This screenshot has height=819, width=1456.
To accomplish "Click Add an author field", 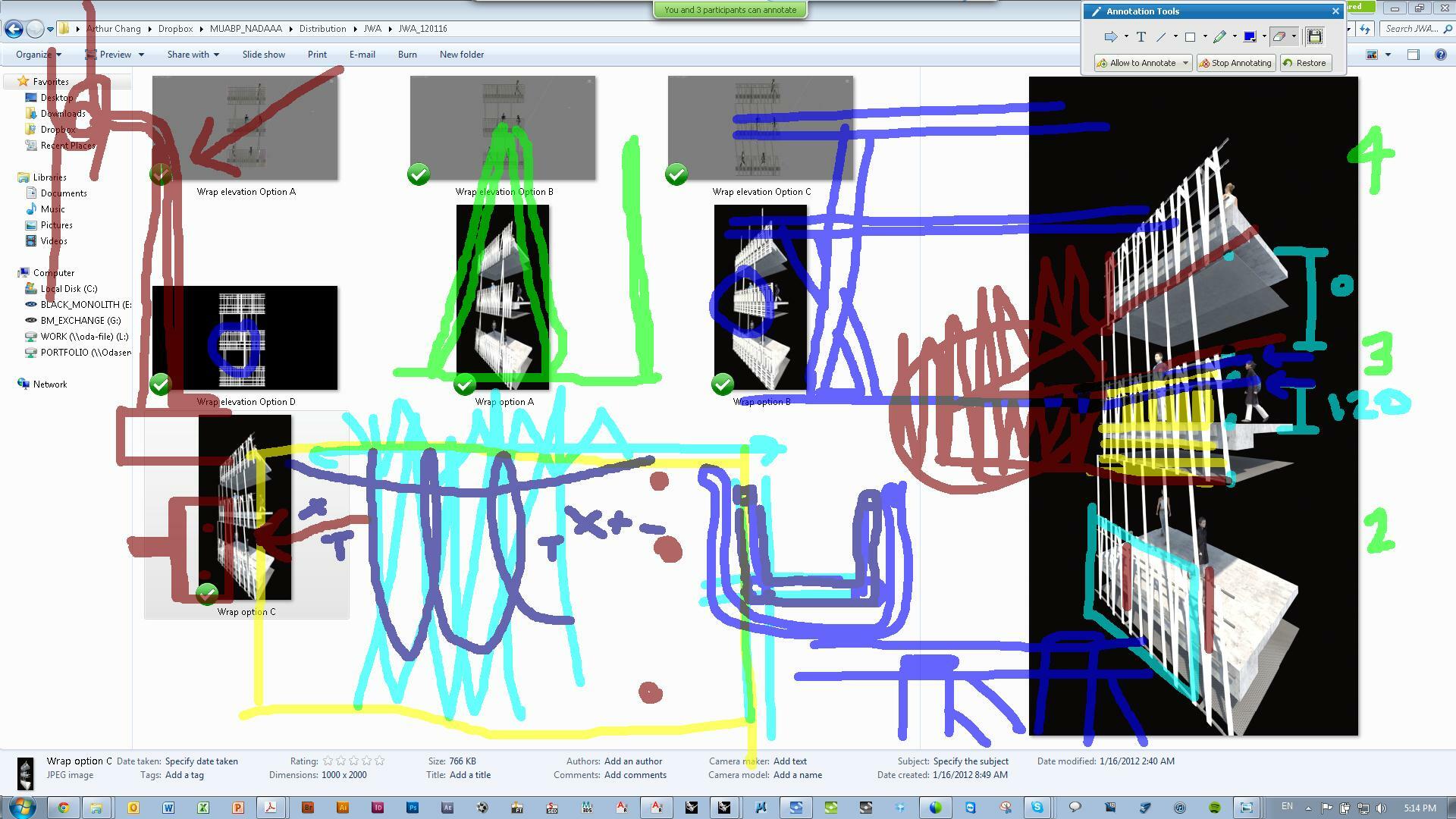I will 633,761.
